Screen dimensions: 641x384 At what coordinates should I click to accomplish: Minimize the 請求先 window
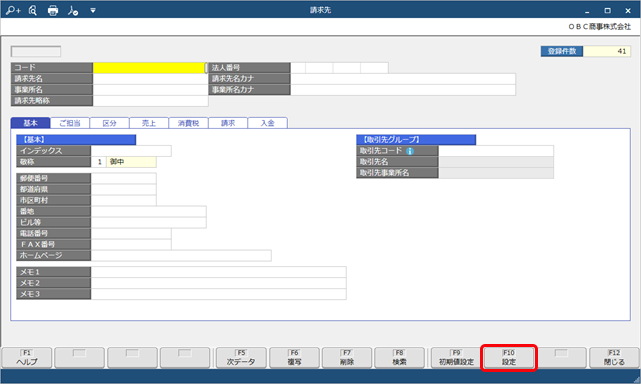(x=587, y=11)
